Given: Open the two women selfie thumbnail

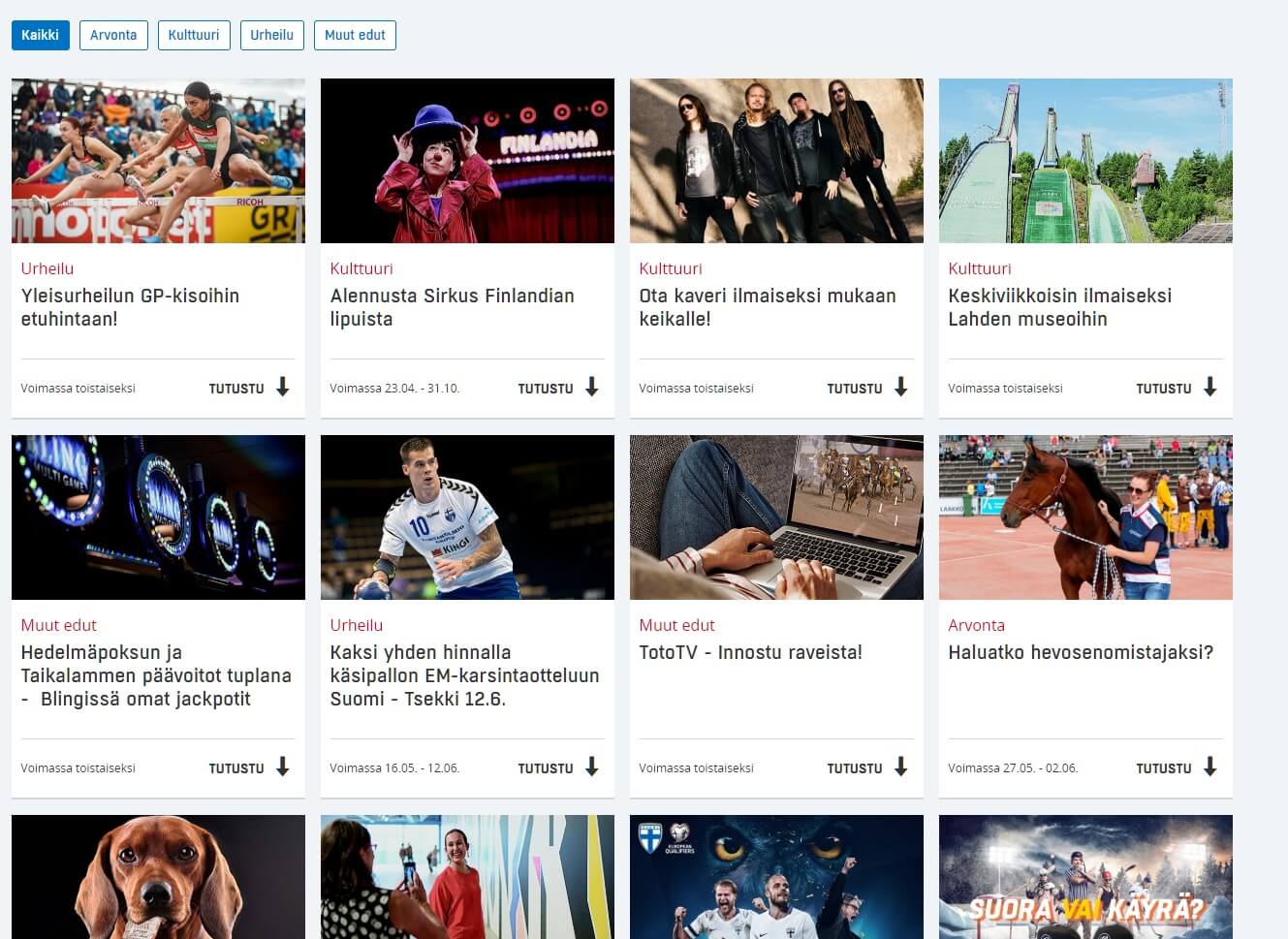Looking at the screenshot, I should (x=467, y=877).
